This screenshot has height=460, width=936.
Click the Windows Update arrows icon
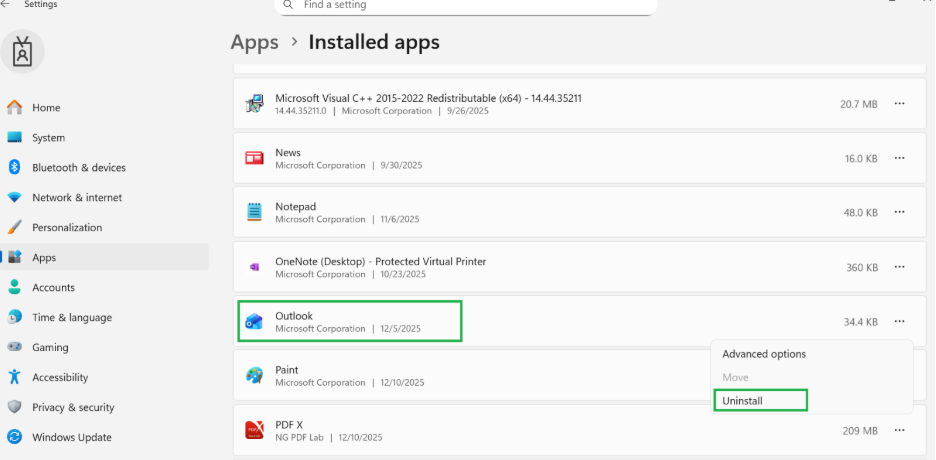pyautogui.click(x=15, y=437)
